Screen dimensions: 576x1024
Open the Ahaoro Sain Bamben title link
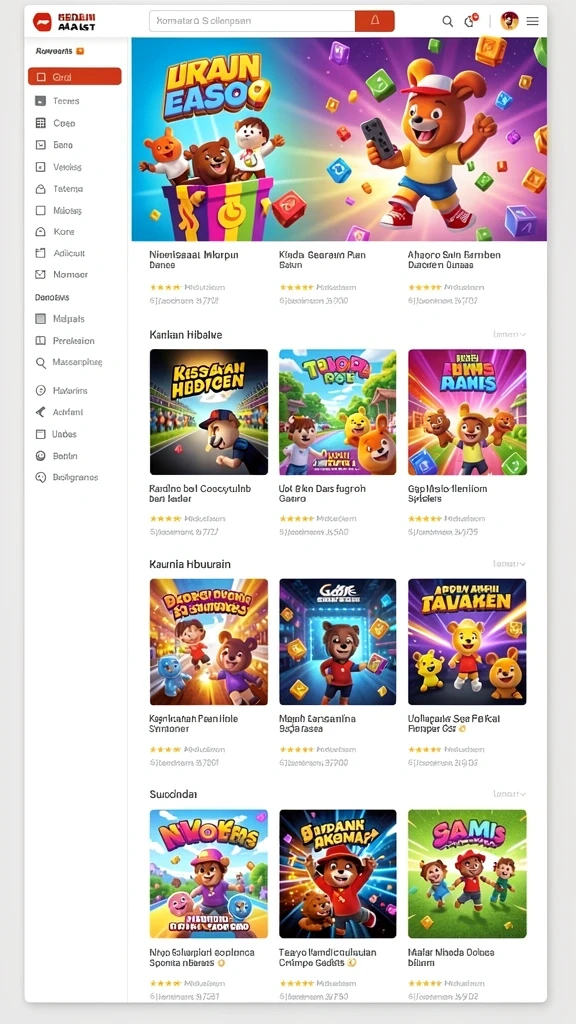[455, 260]
